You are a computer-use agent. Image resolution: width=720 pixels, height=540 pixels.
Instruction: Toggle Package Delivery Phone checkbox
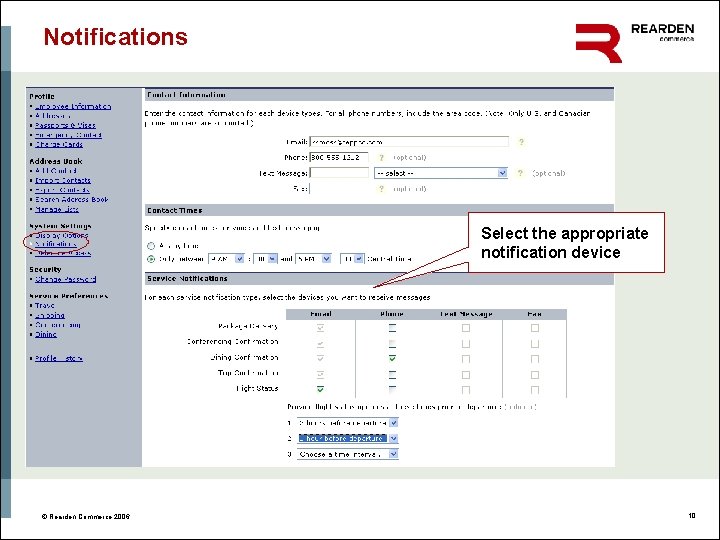point(392,328)
